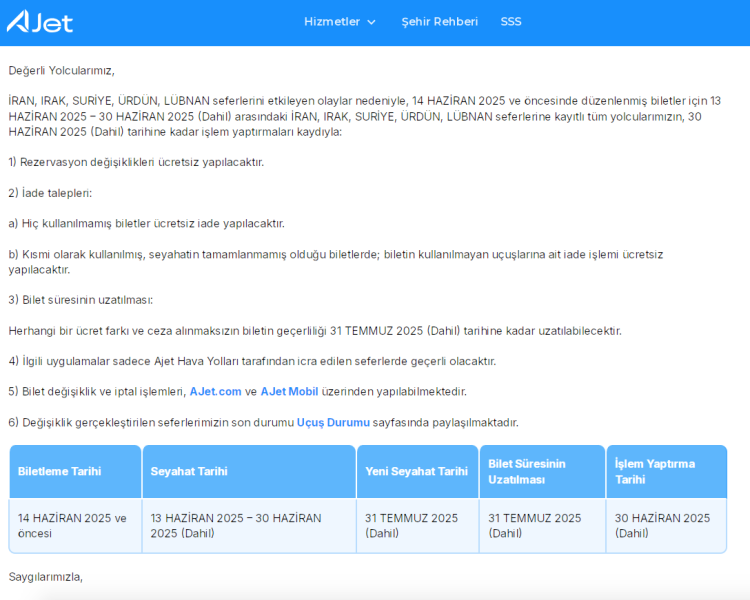Screen dimensions: 750x600
Task: Open the AJet Mobil link
Action: (289, 392)
